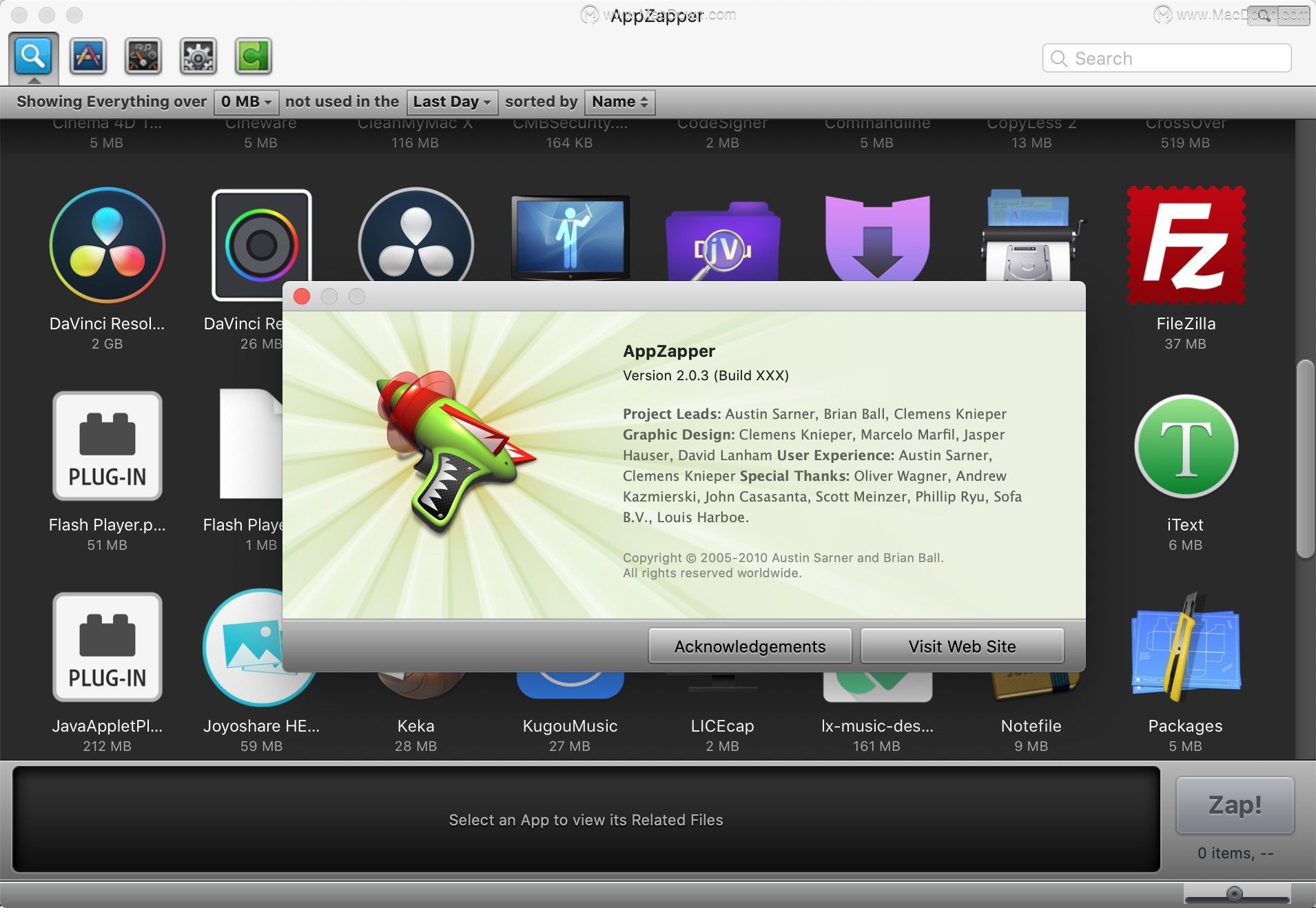The height and width of the screenshot is (908, 1316).
Task: Click the Search input field
Action: click(1166, 59)
